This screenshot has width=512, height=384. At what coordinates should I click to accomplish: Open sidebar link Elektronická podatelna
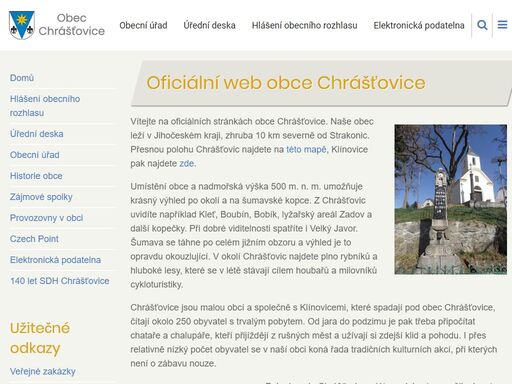point(55,260)
